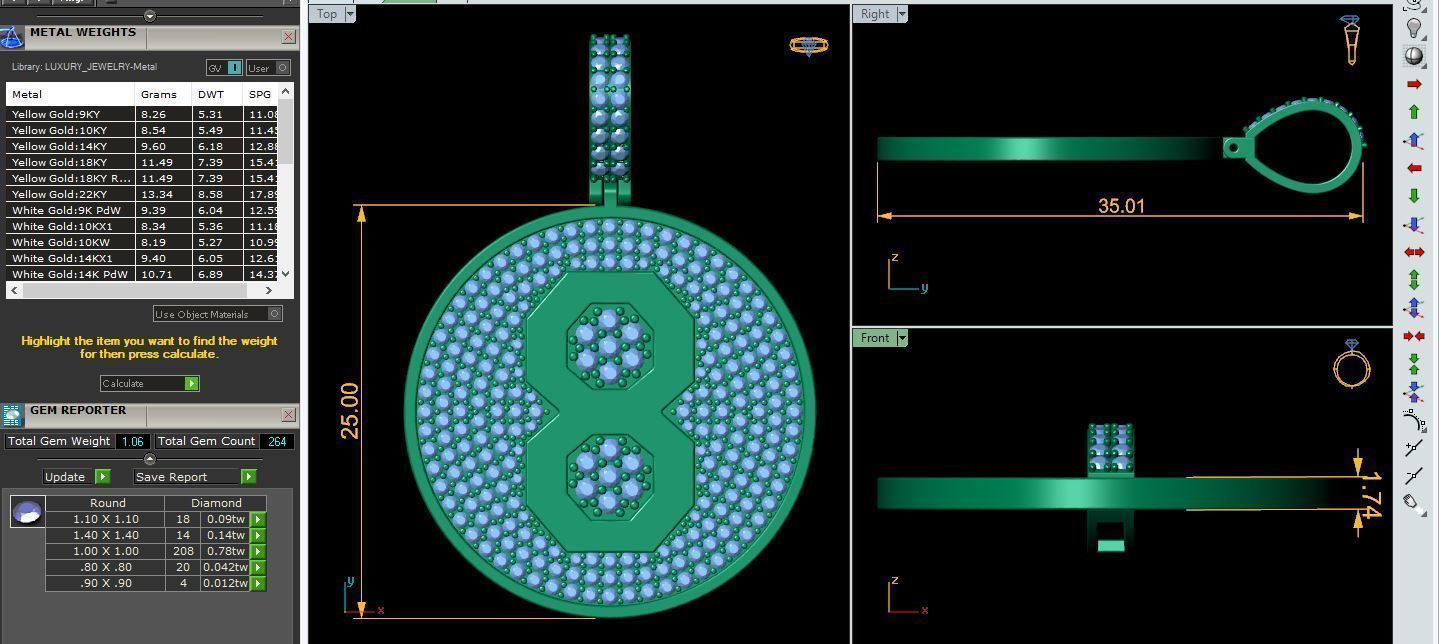Close the Gem Reporter panel
The width and height of the screenshot is (1439, 644).
pyautogui.click(x=288, y=414)
